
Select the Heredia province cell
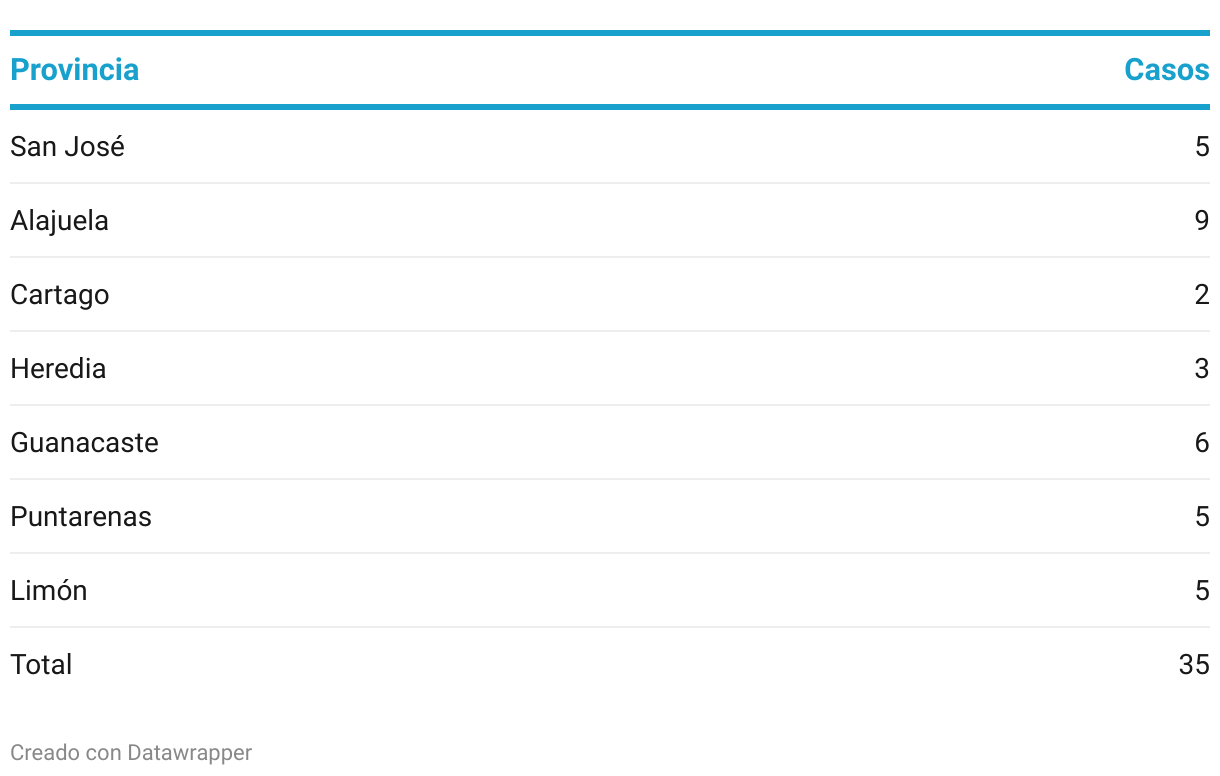pyautogui.click(x=58, y=369)
